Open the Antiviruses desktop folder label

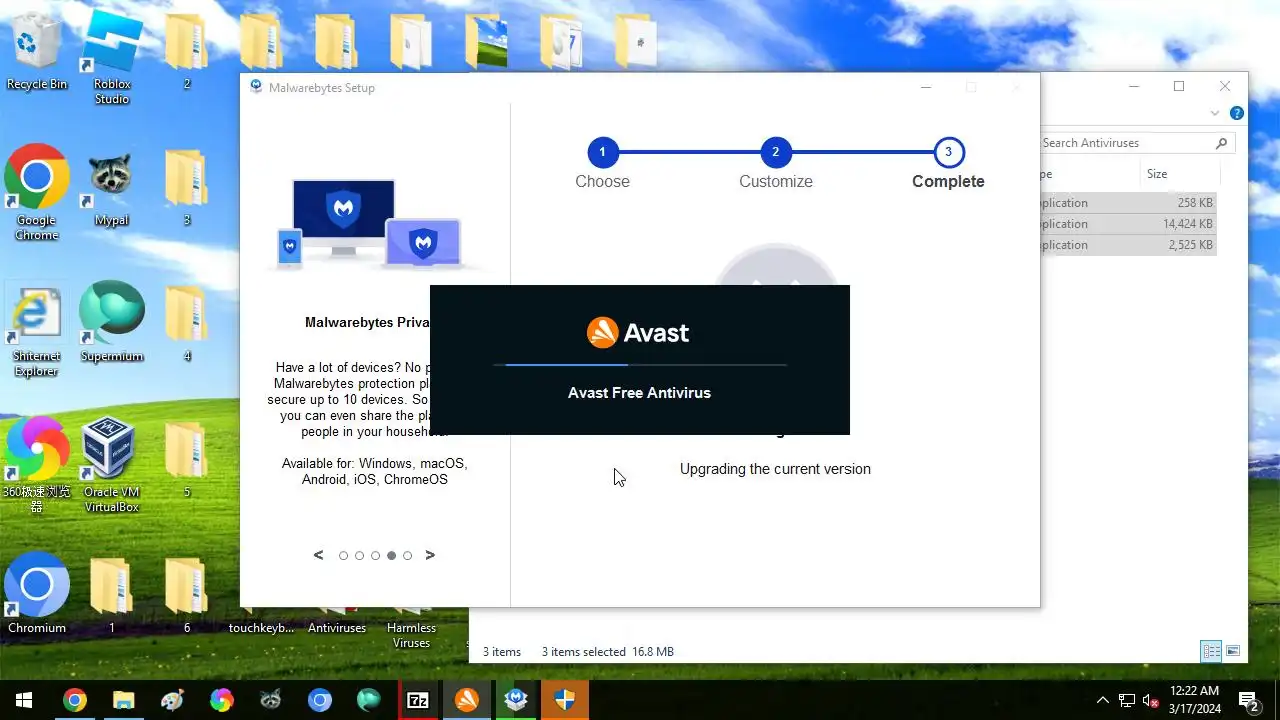(337, 628)
